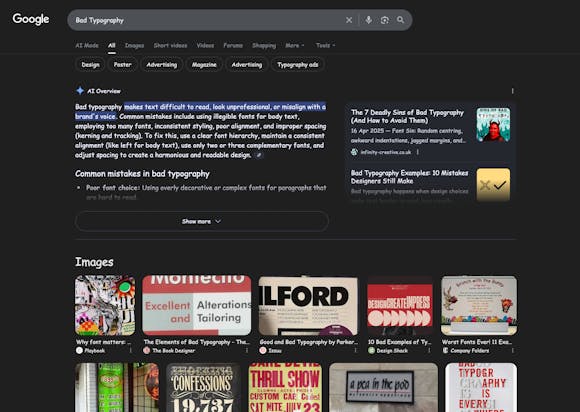Open the Videos tab
The height and width of the screenshot is (412, 580).
[205, 45]
